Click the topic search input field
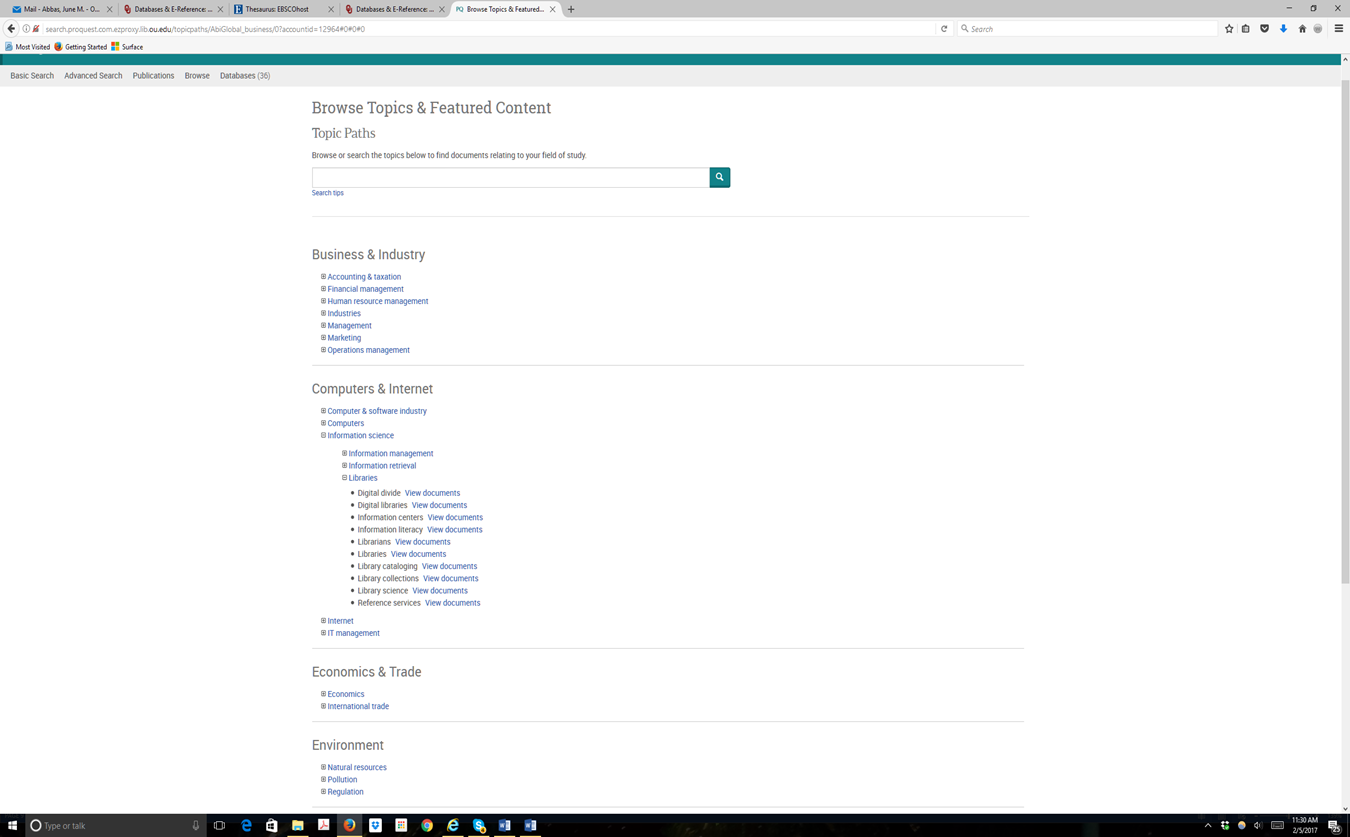This screenshot has height=837, width=1350. 510,177
